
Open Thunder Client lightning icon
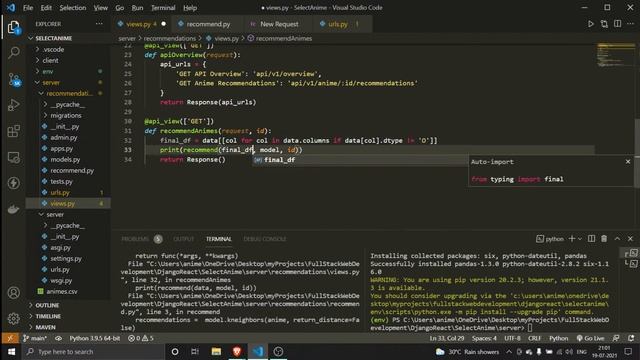tap(13, 183)
